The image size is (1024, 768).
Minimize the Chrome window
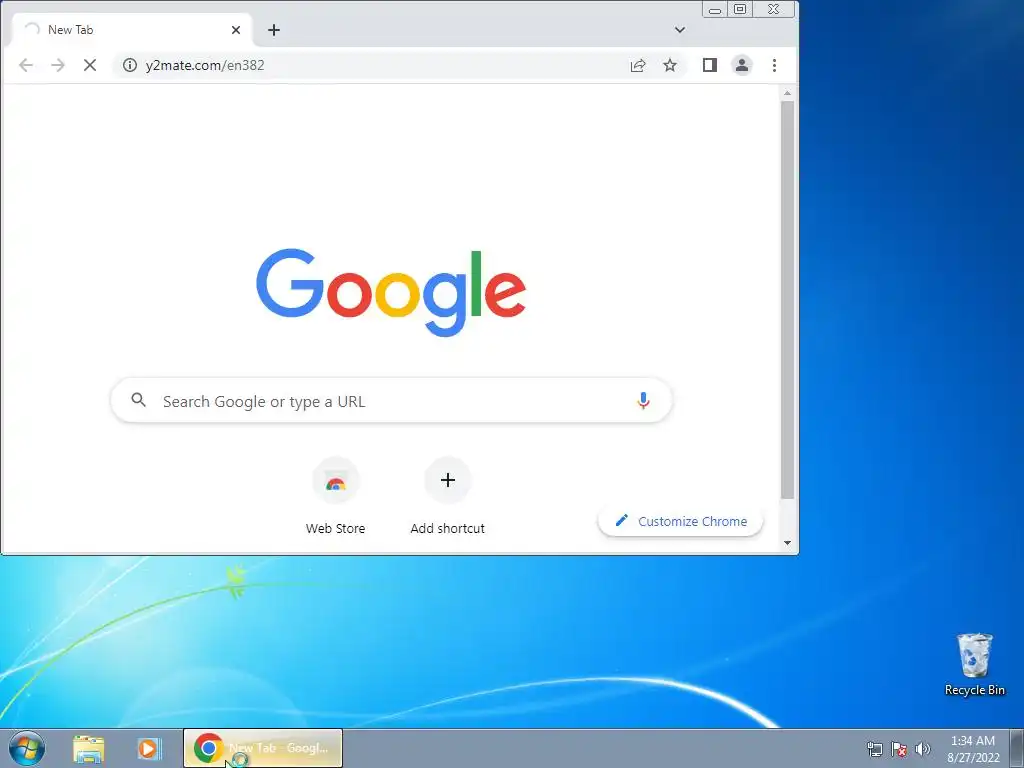pyautogui.click(x=715, y=9)
